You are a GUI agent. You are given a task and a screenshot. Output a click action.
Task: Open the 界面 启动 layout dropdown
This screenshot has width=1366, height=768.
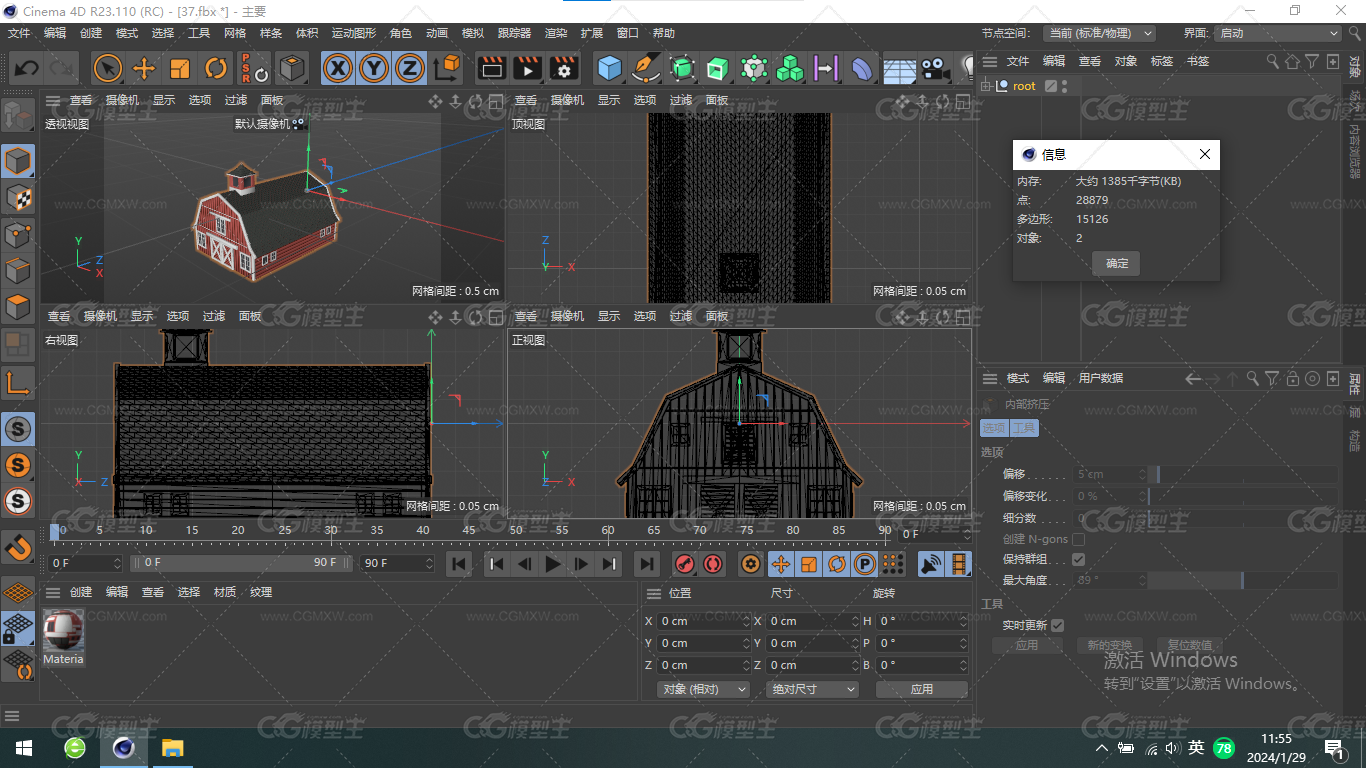tap(1278, 33)
